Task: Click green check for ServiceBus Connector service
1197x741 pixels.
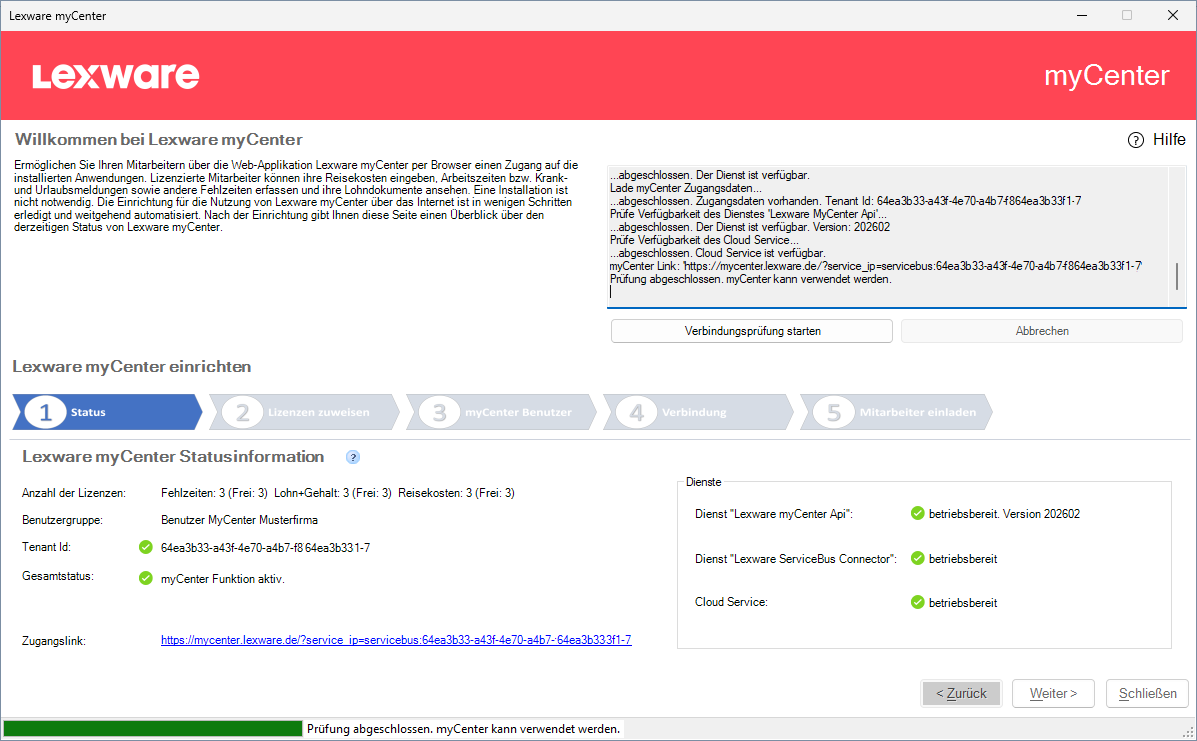Action: click(917, 558)
